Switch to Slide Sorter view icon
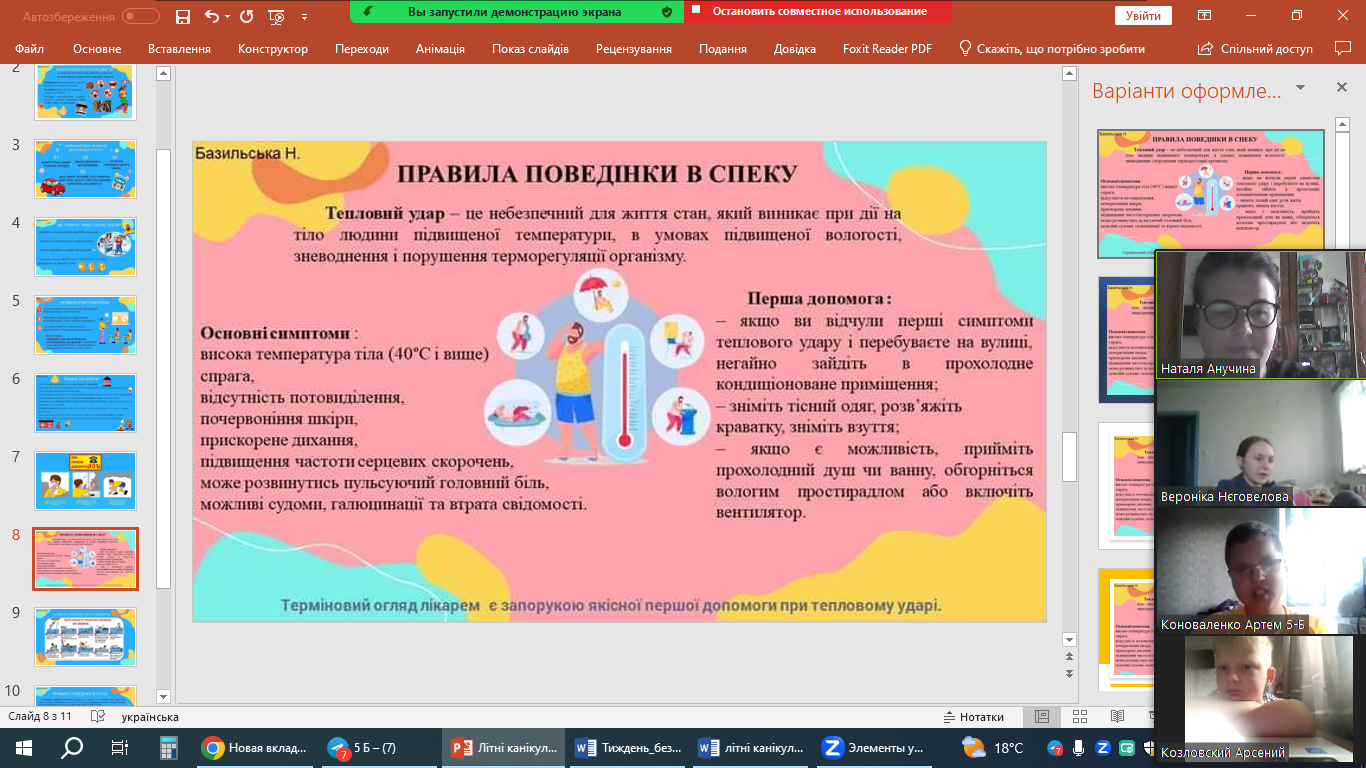 click(x=1079, y=717)
